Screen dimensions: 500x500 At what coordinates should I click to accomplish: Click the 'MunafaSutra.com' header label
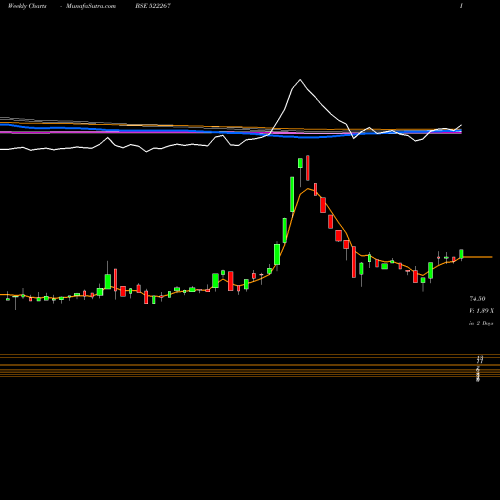[x=91, y=6]
